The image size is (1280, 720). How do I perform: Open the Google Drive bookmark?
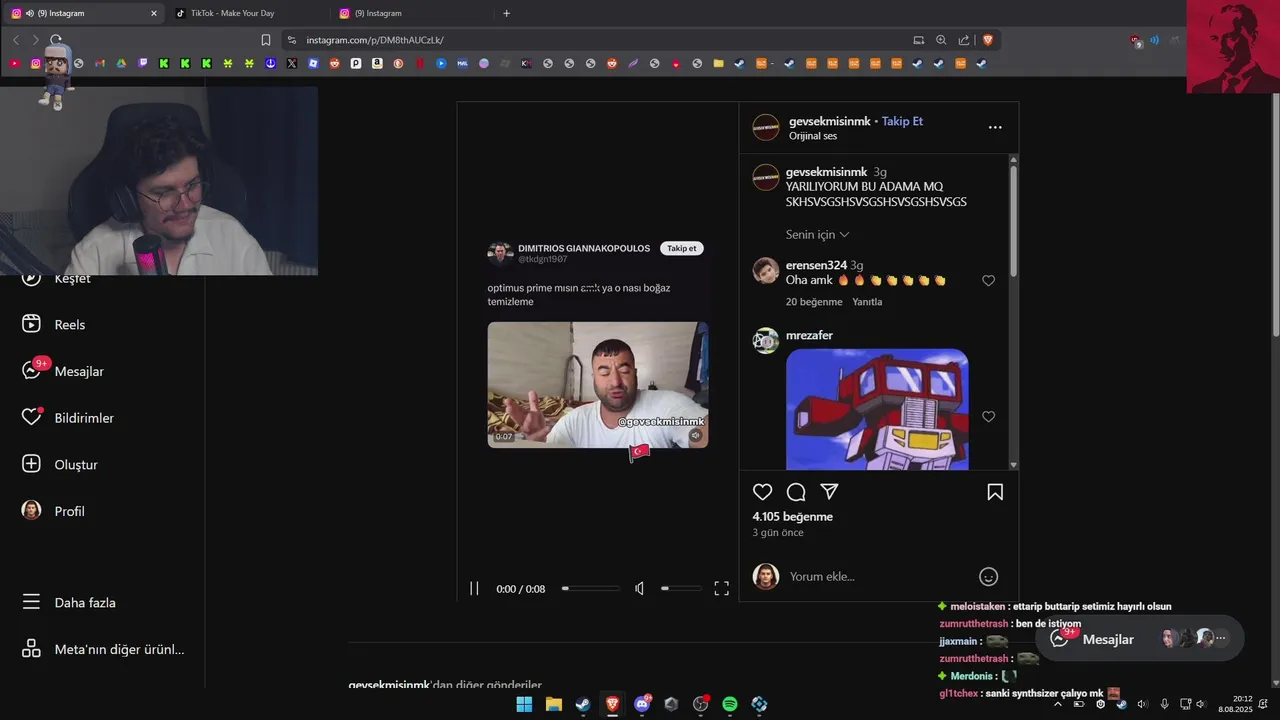[121, 63]
